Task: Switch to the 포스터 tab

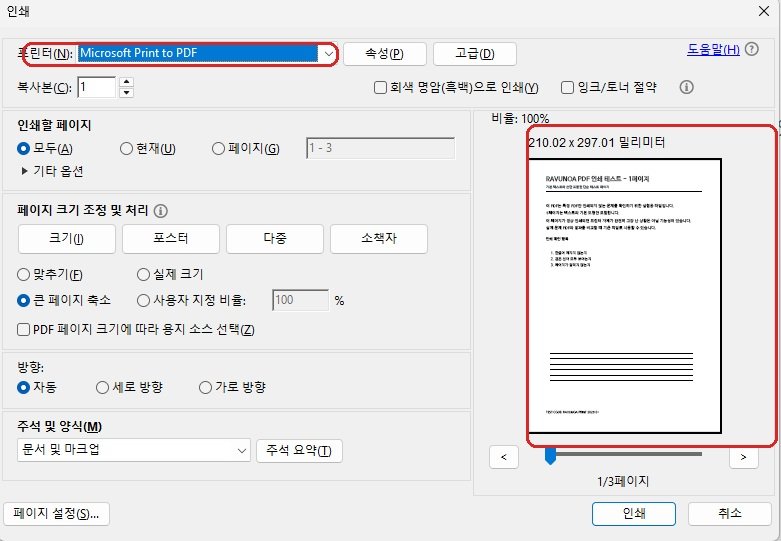Action: (171, 239)
